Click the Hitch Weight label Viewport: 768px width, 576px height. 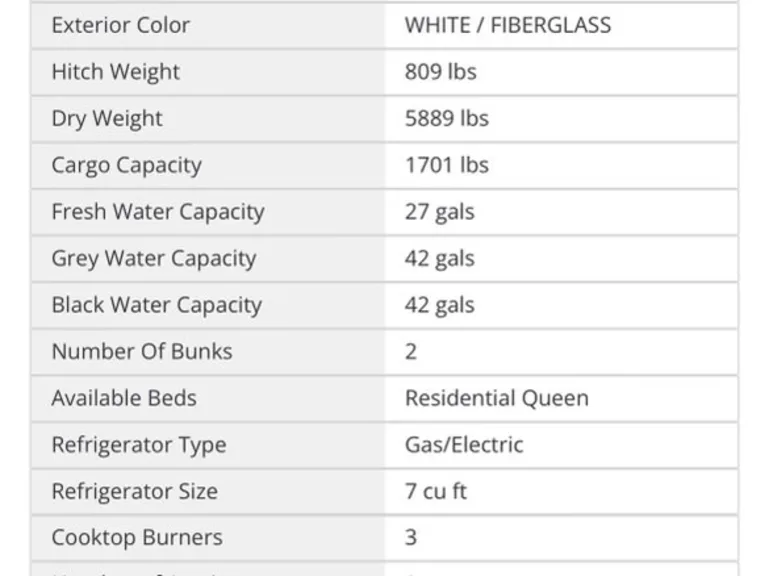[x=116, y=72]
